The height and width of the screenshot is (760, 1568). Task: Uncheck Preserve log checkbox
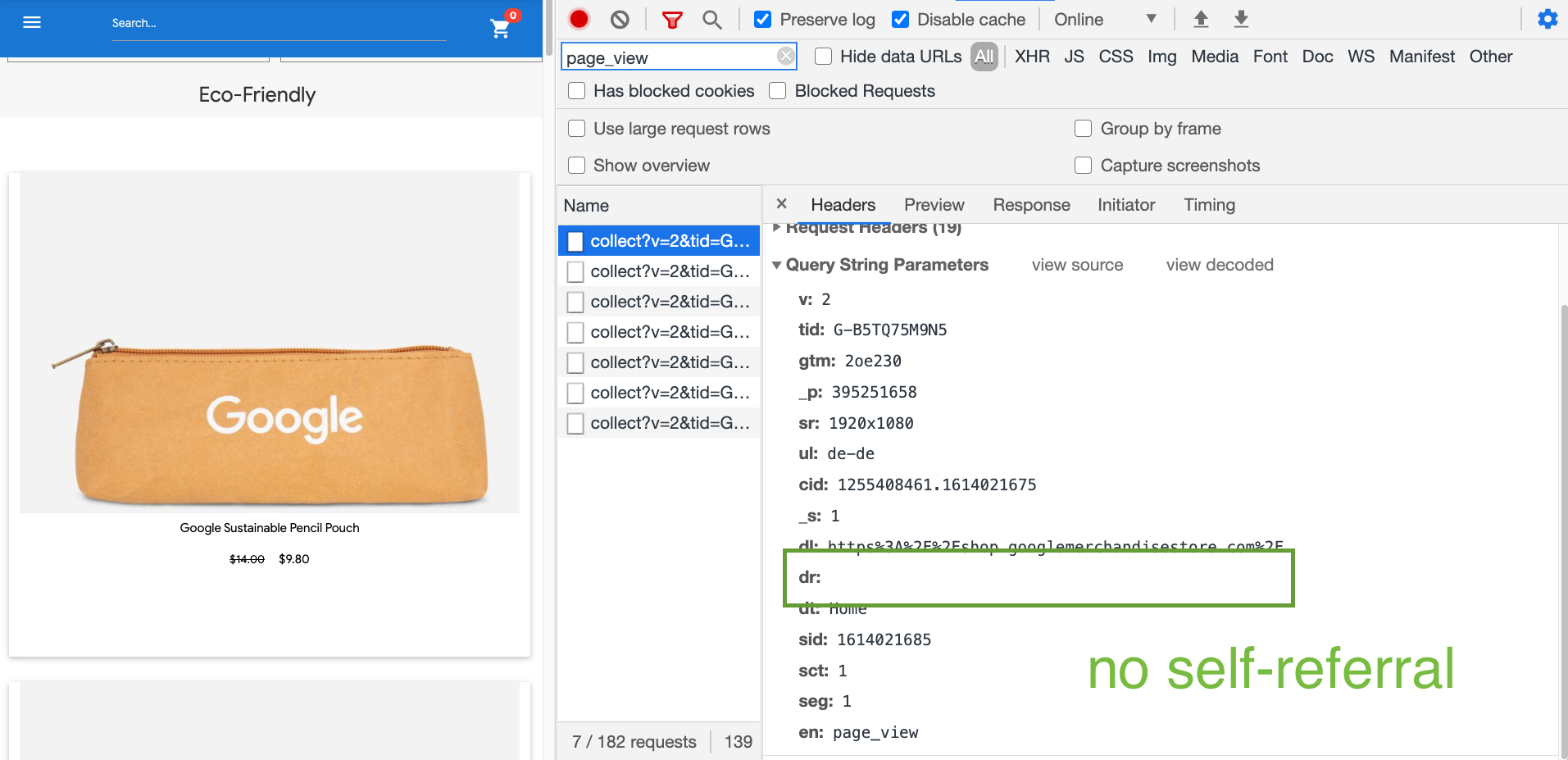763,20
